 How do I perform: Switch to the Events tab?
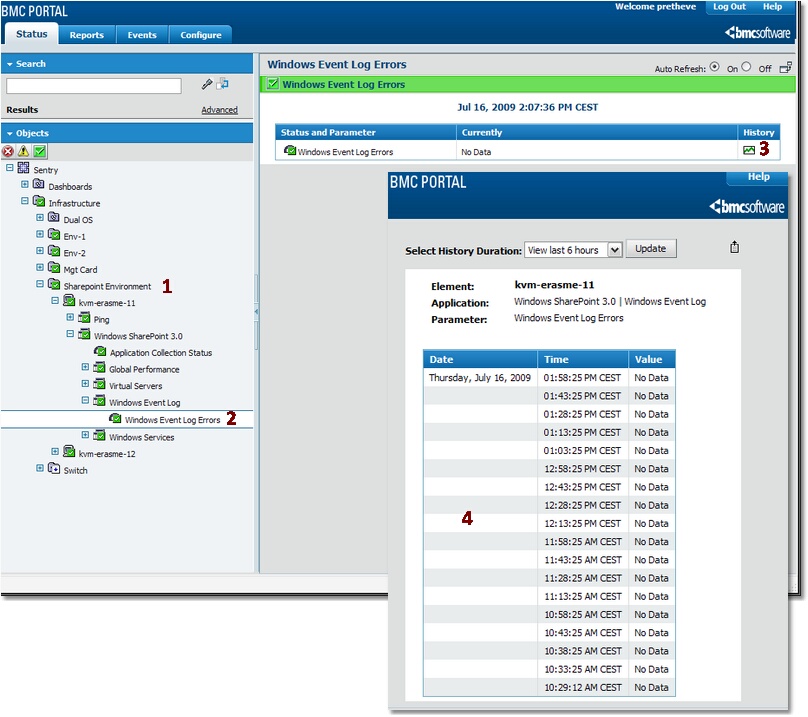coord(142,35)
